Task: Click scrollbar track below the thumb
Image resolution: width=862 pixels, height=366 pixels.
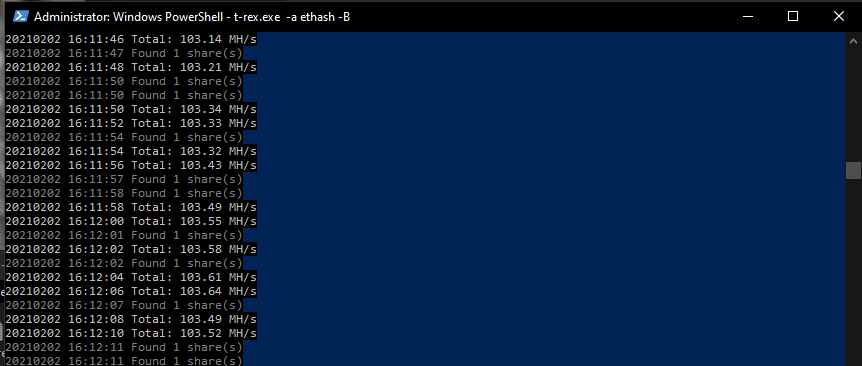Action: coord(853,272)
